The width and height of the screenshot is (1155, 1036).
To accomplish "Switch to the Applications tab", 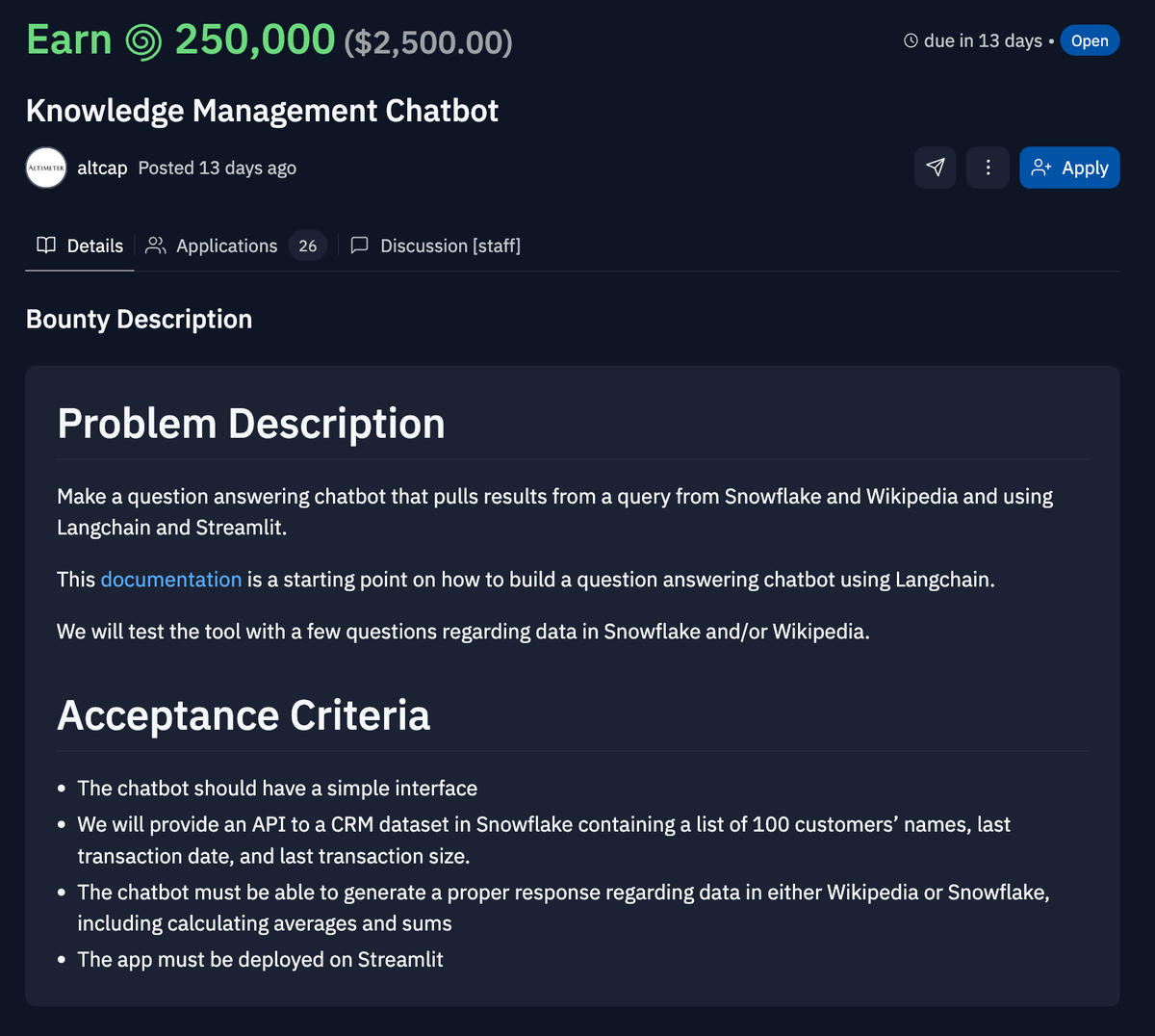I will (x=225, y=246).
